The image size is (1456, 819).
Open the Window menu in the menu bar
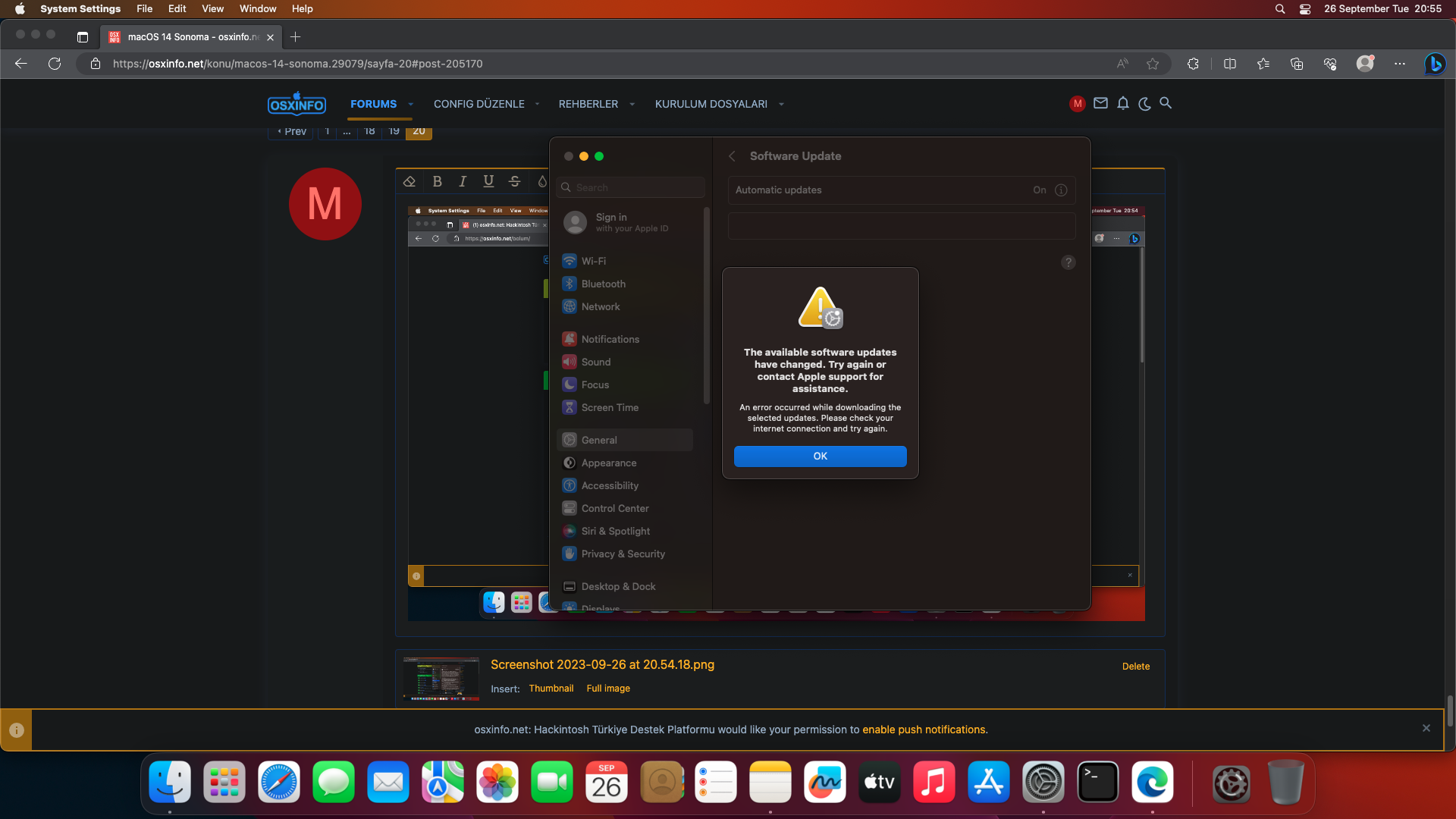pos(257,8)
